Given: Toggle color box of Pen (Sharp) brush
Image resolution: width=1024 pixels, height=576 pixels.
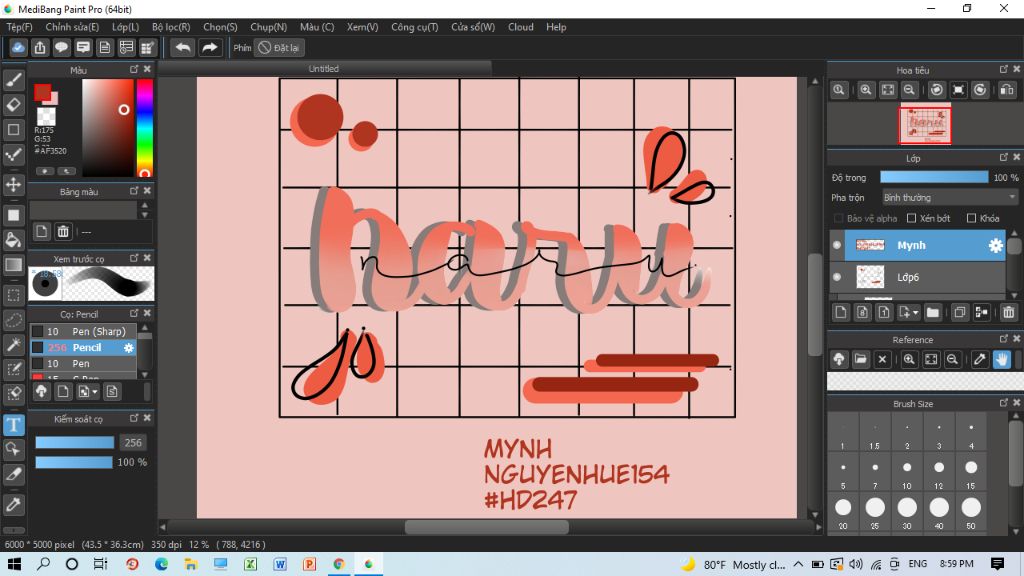Looking at the screenshot, I should coord(38,332).
